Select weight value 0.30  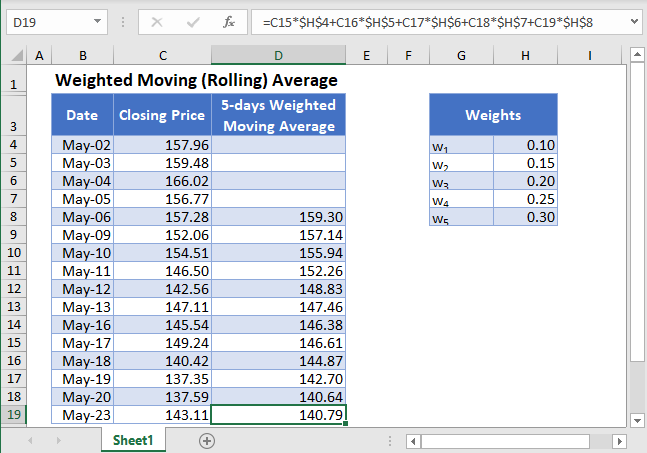pyautogui.click(x=525, y=217)
